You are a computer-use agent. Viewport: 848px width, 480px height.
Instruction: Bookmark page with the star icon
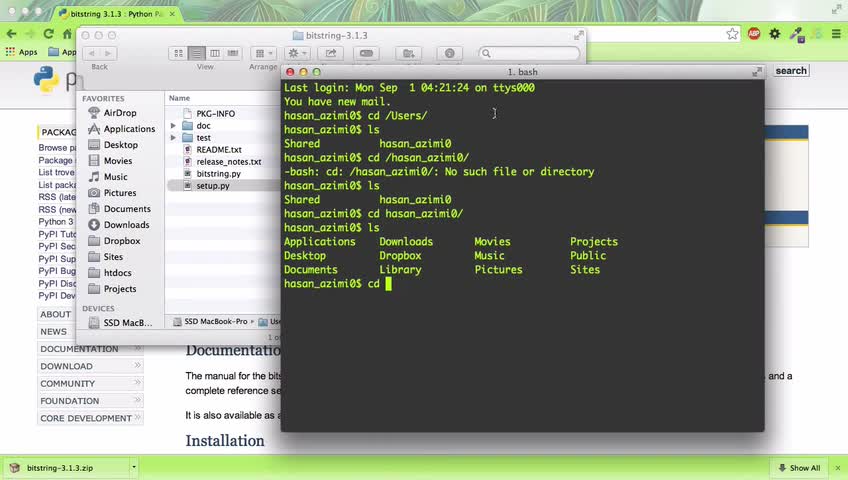point(732,34)
